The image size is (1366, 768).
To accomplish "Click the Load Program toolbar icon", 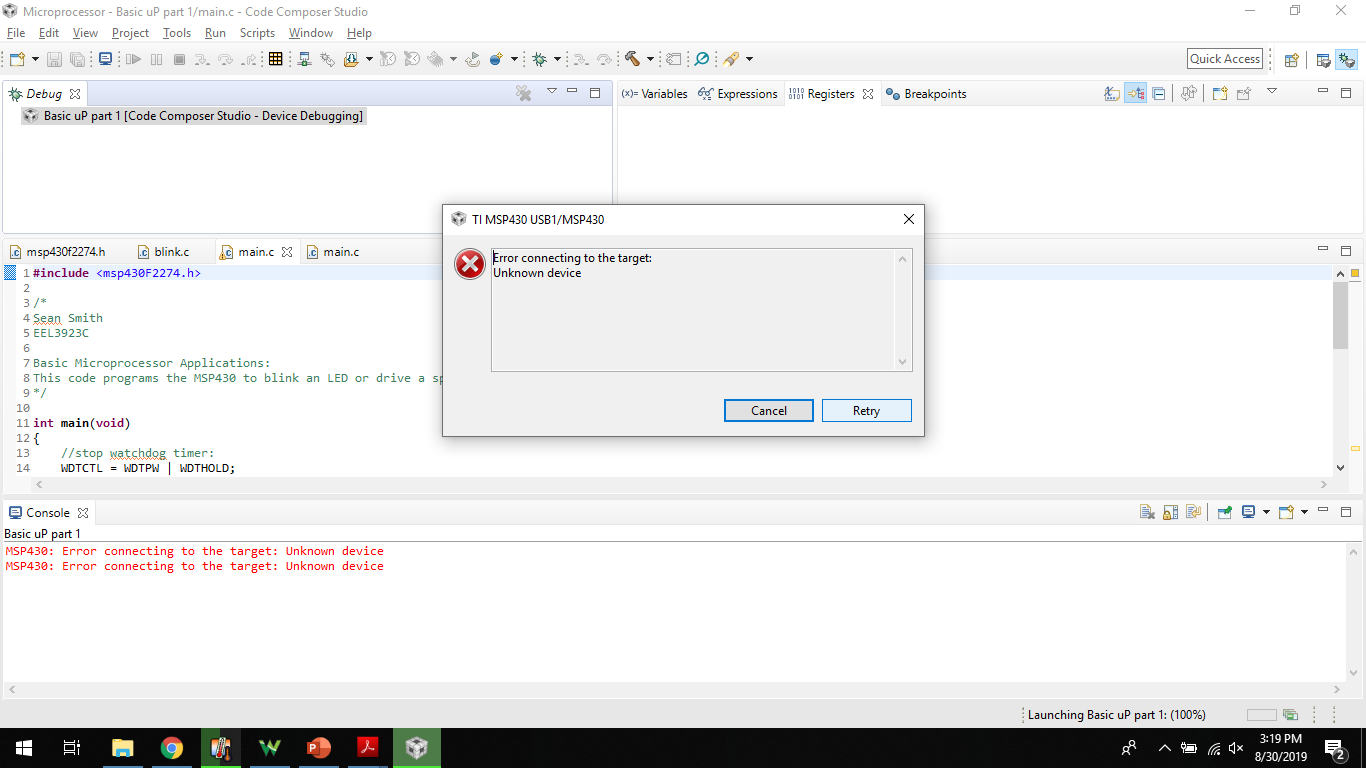I will tap(351, 60).
